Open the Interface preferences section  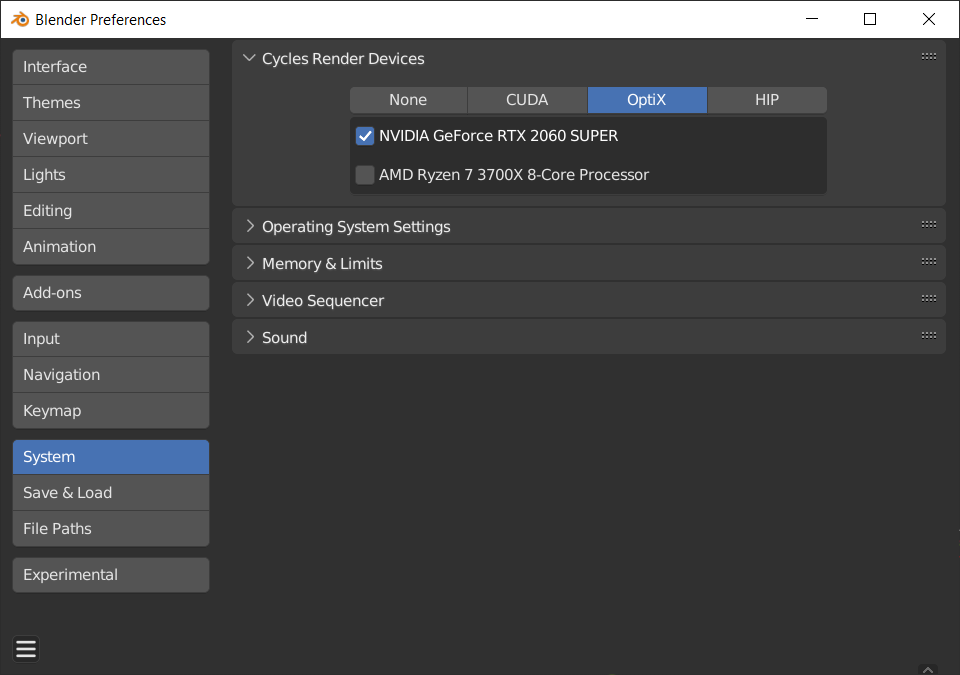click(x=111, y=67)
